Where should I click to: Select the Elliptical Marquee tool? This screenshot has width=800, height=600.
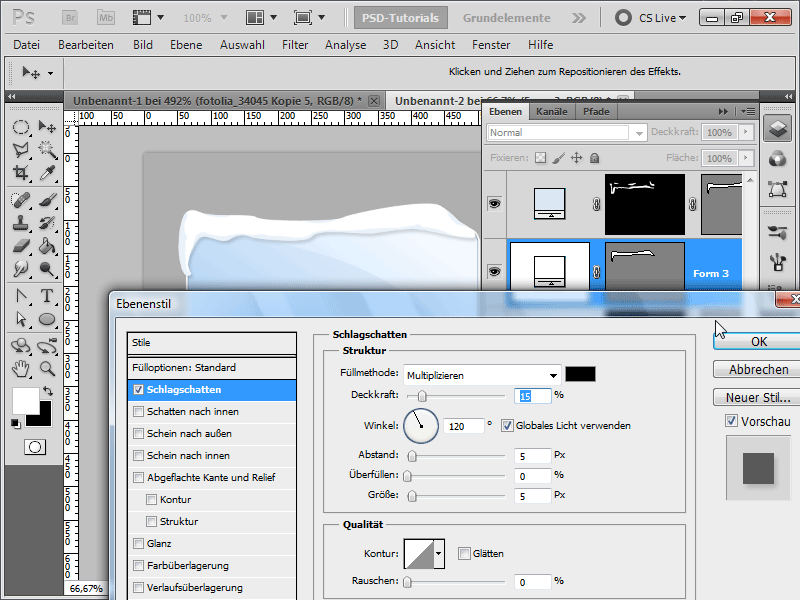(20, 127)
